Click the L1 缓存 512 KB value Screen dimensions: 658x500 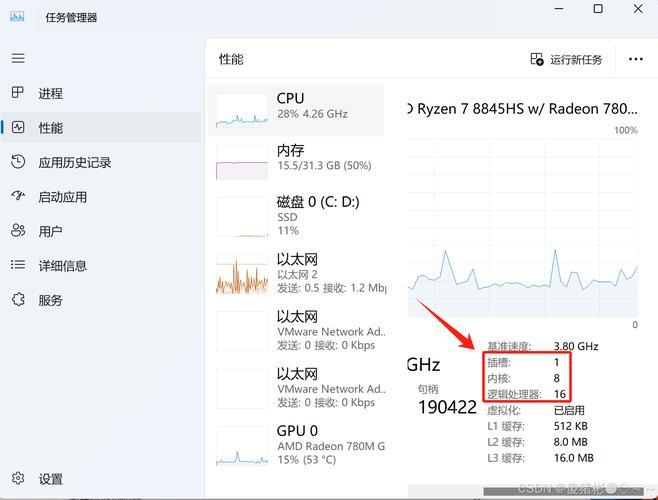point(570,426)
